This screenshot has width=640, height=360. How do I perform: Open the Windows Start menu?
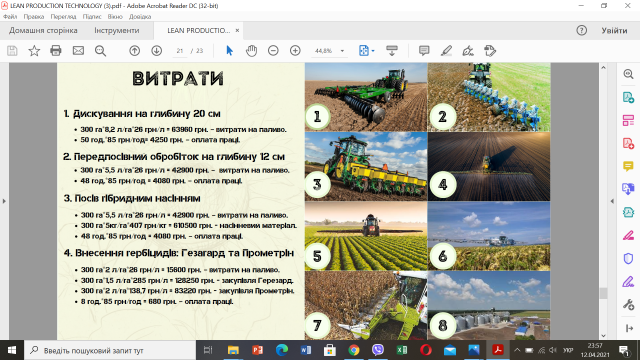(12, 350)
